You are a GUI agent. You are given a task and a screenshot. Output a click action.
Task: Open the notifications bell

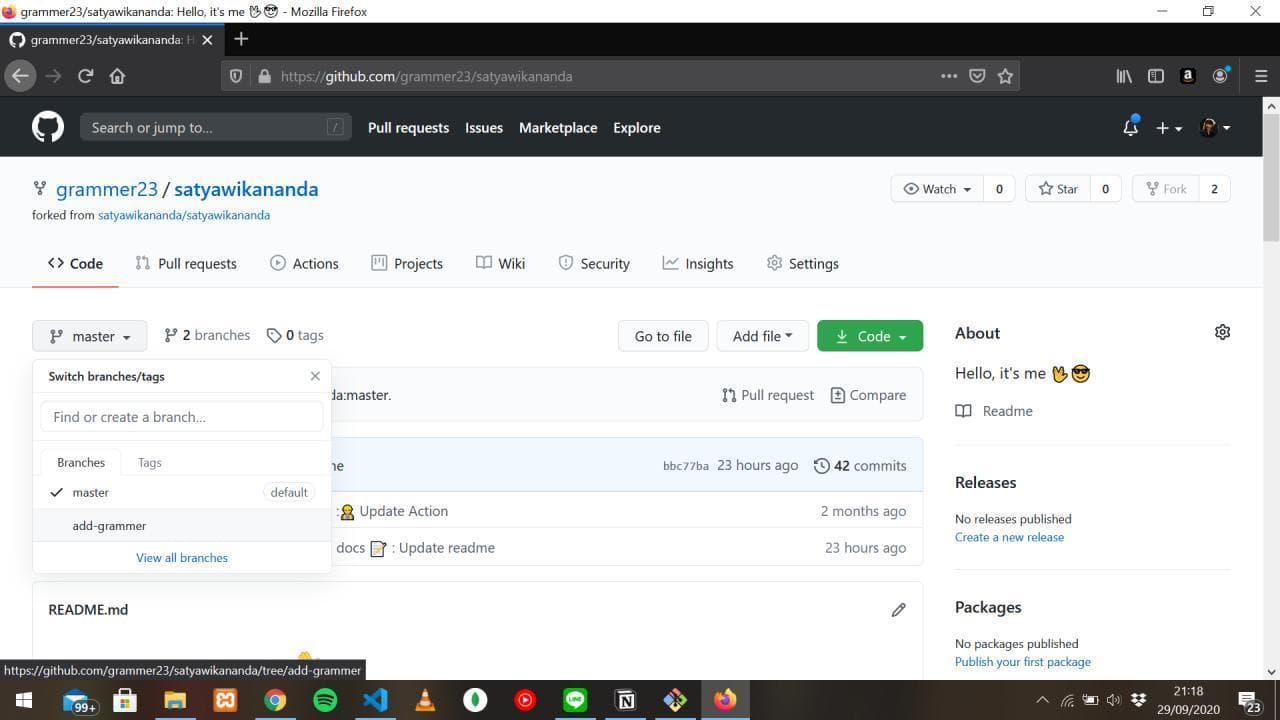click(1130, 127)
